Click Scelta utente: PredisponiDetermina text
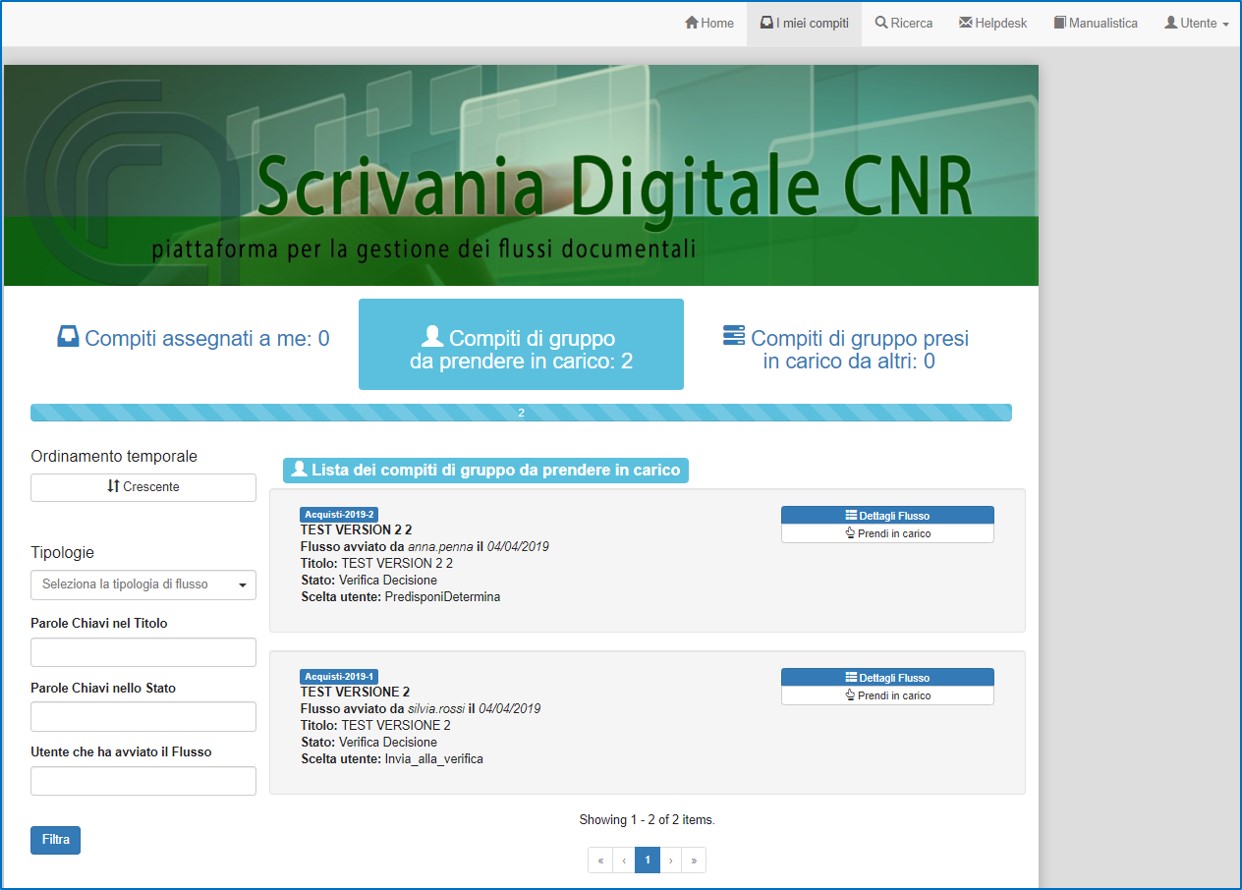Viewport: 1242px width, 890px height. [x=400, y=597]
